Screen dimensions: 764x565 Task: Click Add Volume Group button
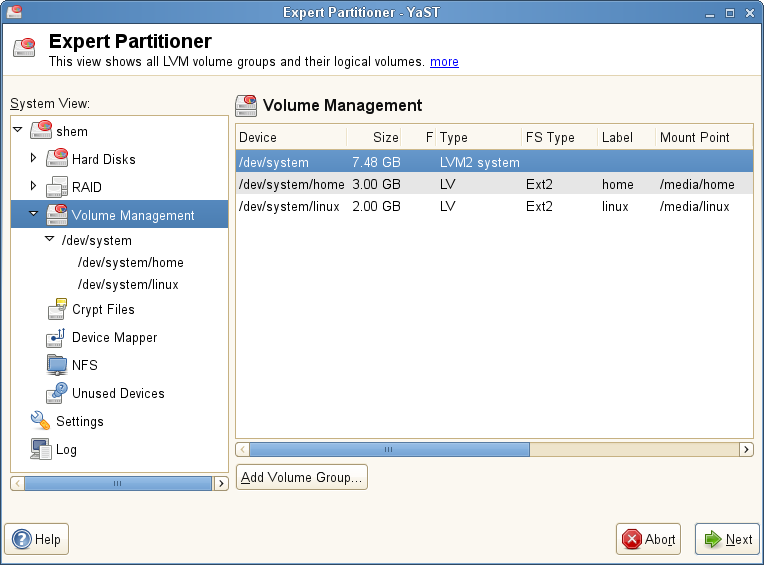(302, 477)
